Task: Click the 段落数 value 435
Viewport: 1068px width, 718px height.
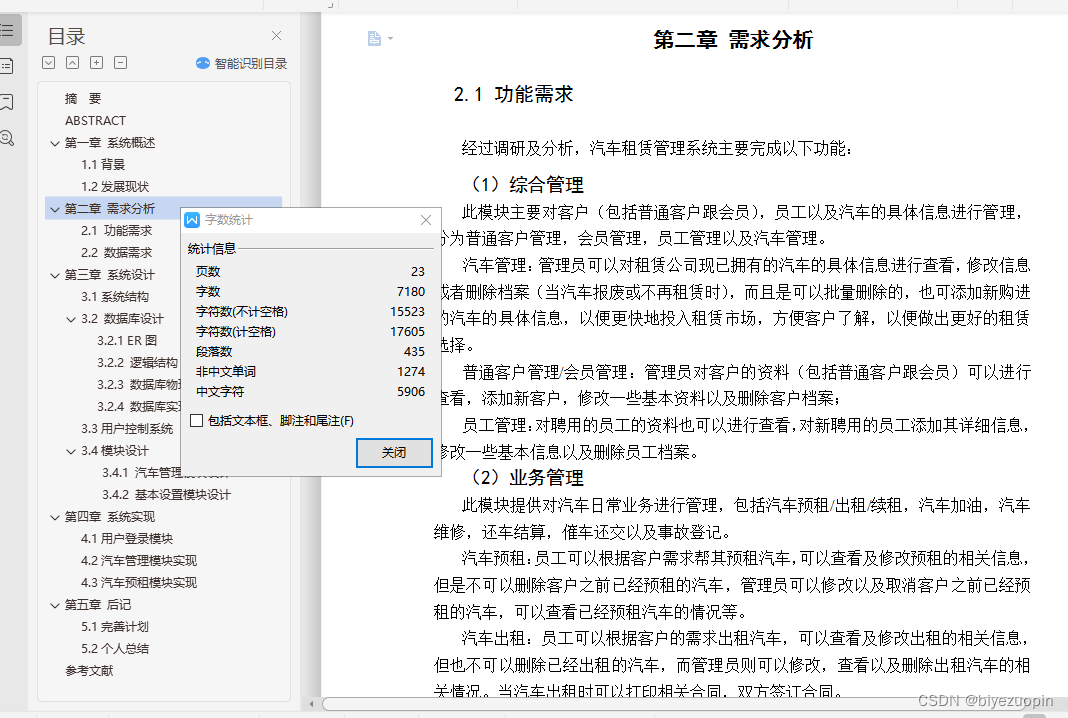Action: tap(414, 352)
